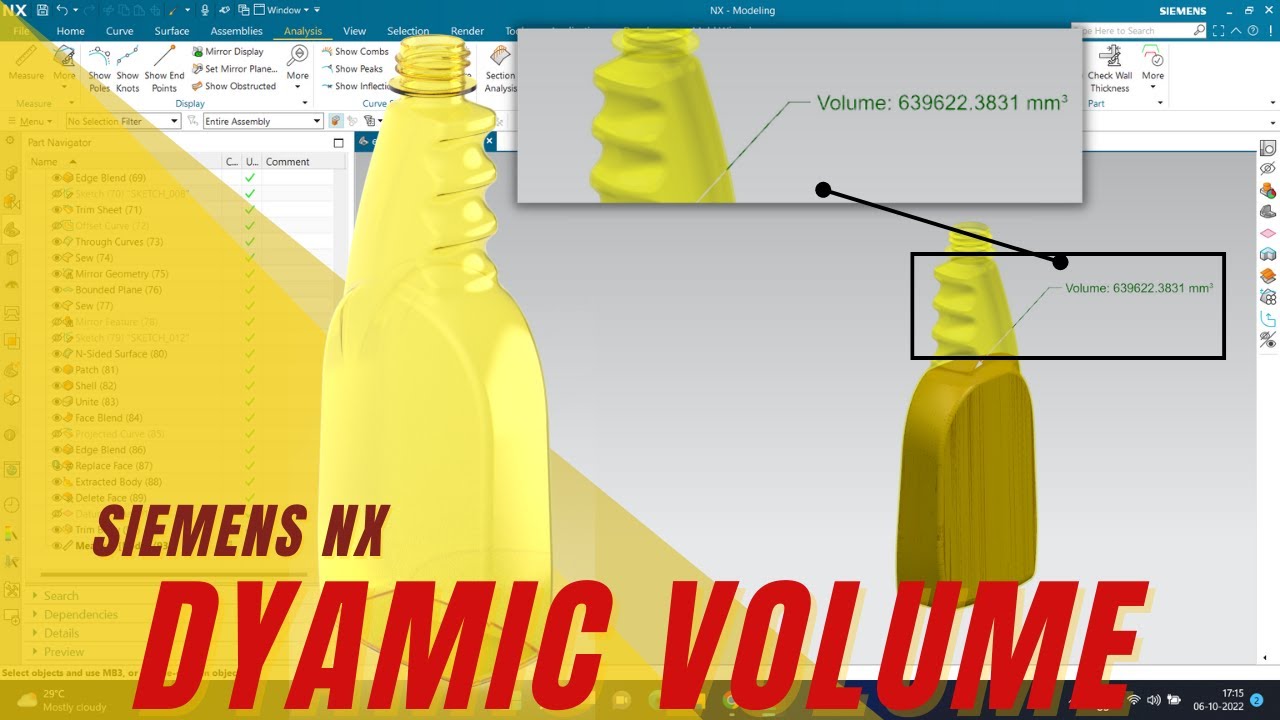Switch to the Home ribbon tab
The height and width of the screenshot is (720, 1280).
tap(70, 31)
